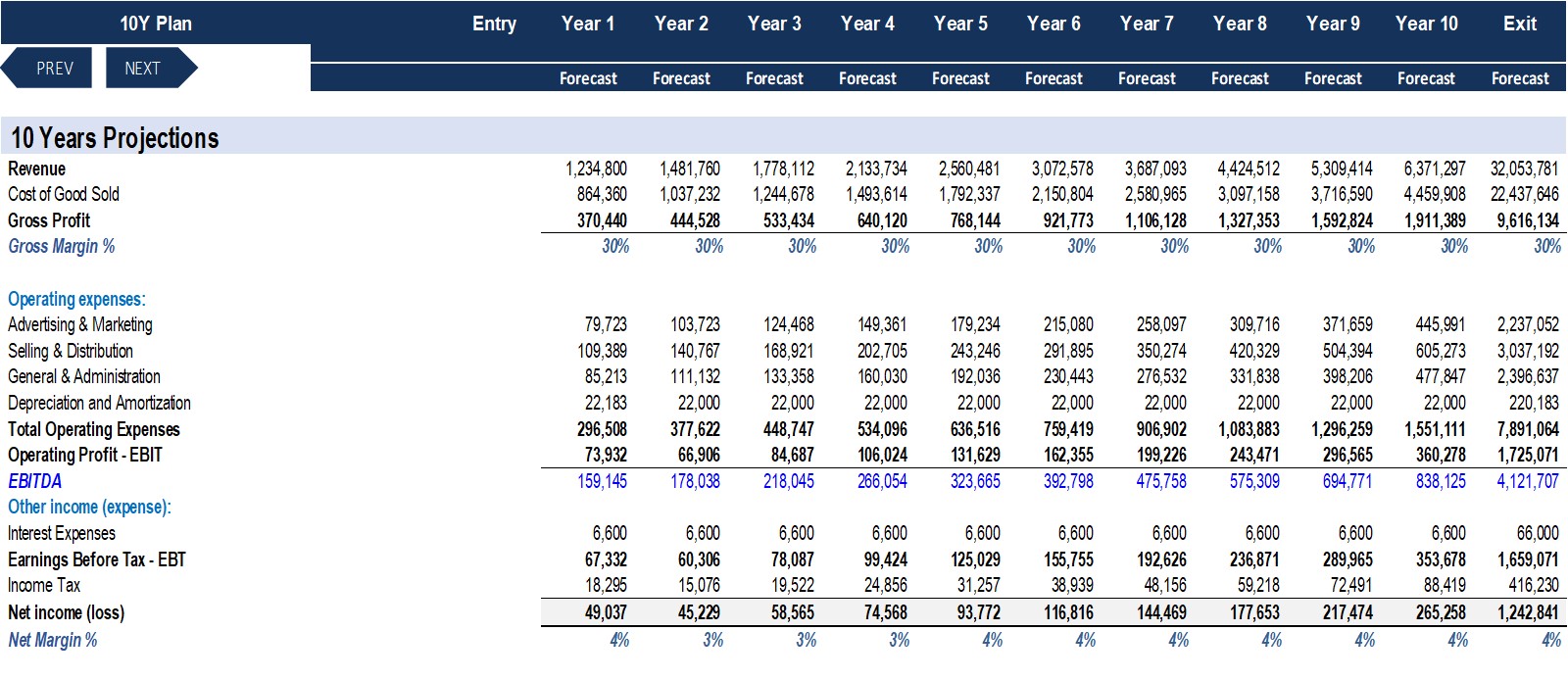Select the Income Tax row label
Image resolution: width=1568 pixels, height=680 pixels.
pos(44,585)
